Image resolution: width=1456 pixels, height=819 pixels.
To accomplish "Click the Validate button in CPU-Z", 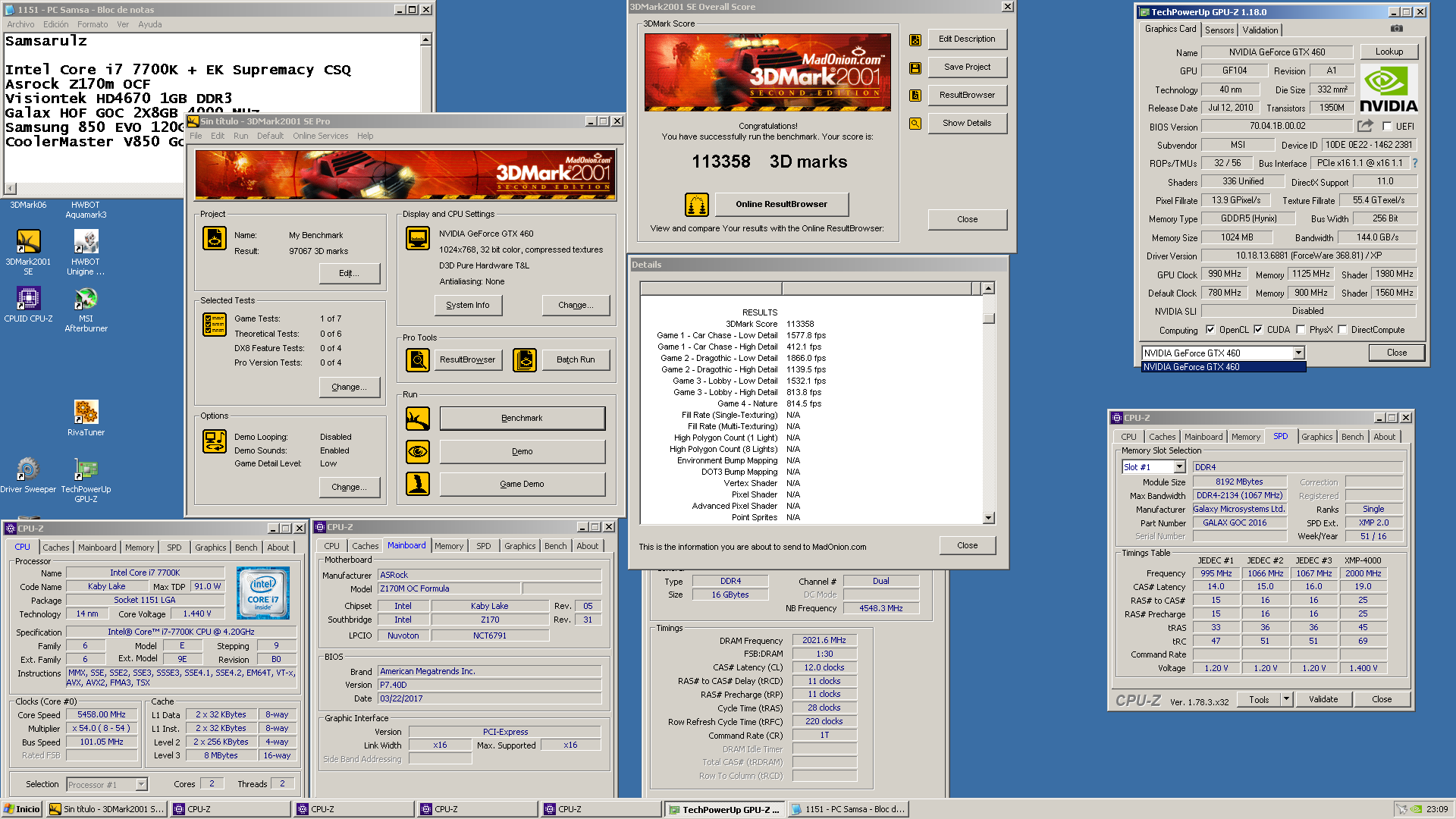I will 1323,699.
